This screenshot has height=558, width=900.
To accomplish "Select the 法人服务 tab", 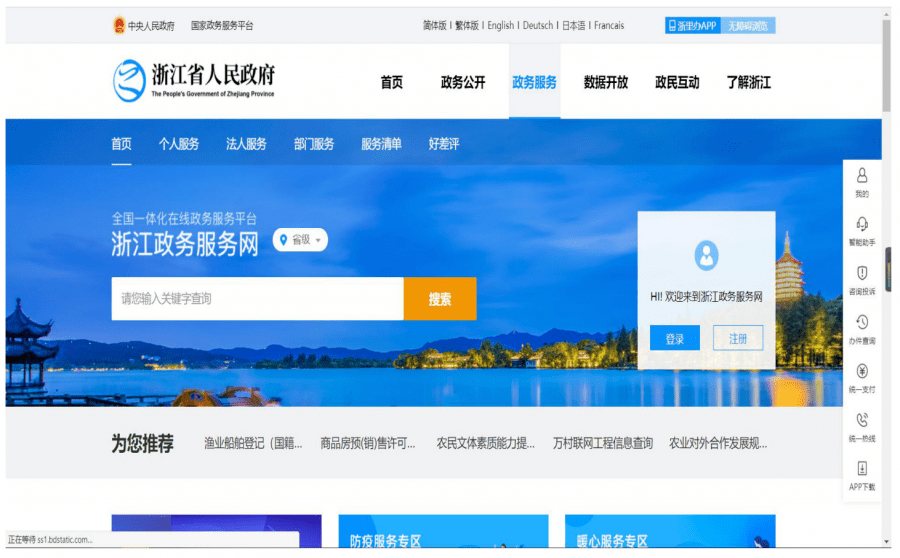I will [x=246, y=144].
